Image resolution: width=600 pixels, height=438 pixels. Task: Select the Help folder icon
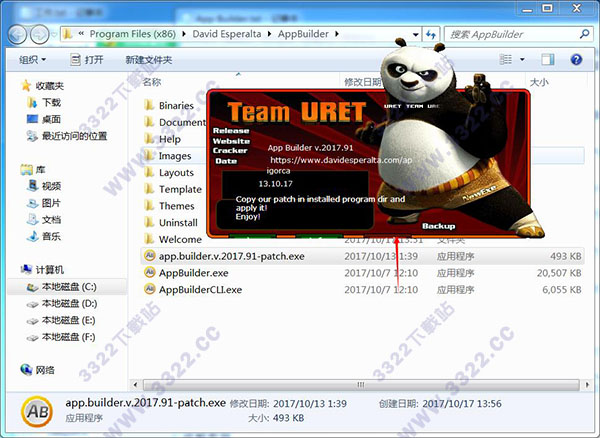(149, 139)
